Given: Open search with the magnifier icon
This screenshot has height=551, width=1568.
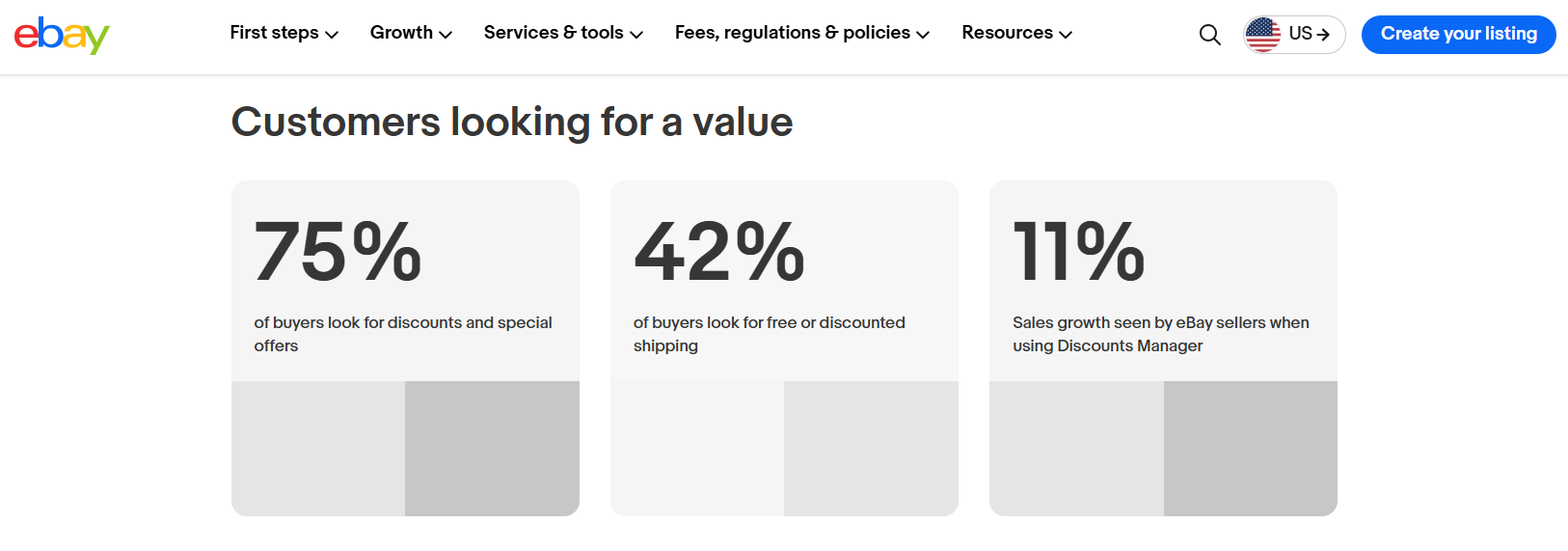Looking at the screenshot, I should pyautogui.click(x=1209, y=35).
